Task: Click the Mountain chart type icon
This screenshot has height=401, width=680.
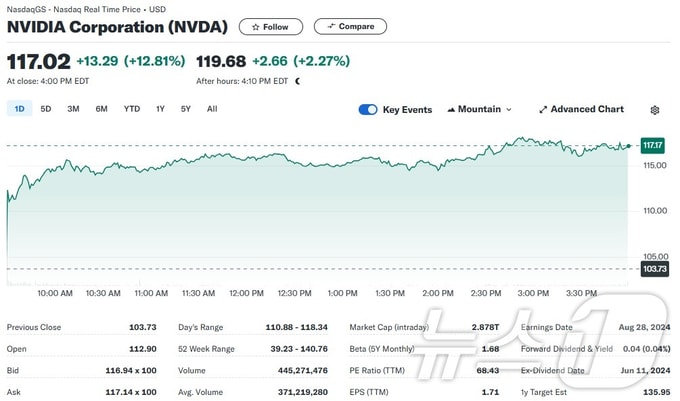Action: coord(451,110)
